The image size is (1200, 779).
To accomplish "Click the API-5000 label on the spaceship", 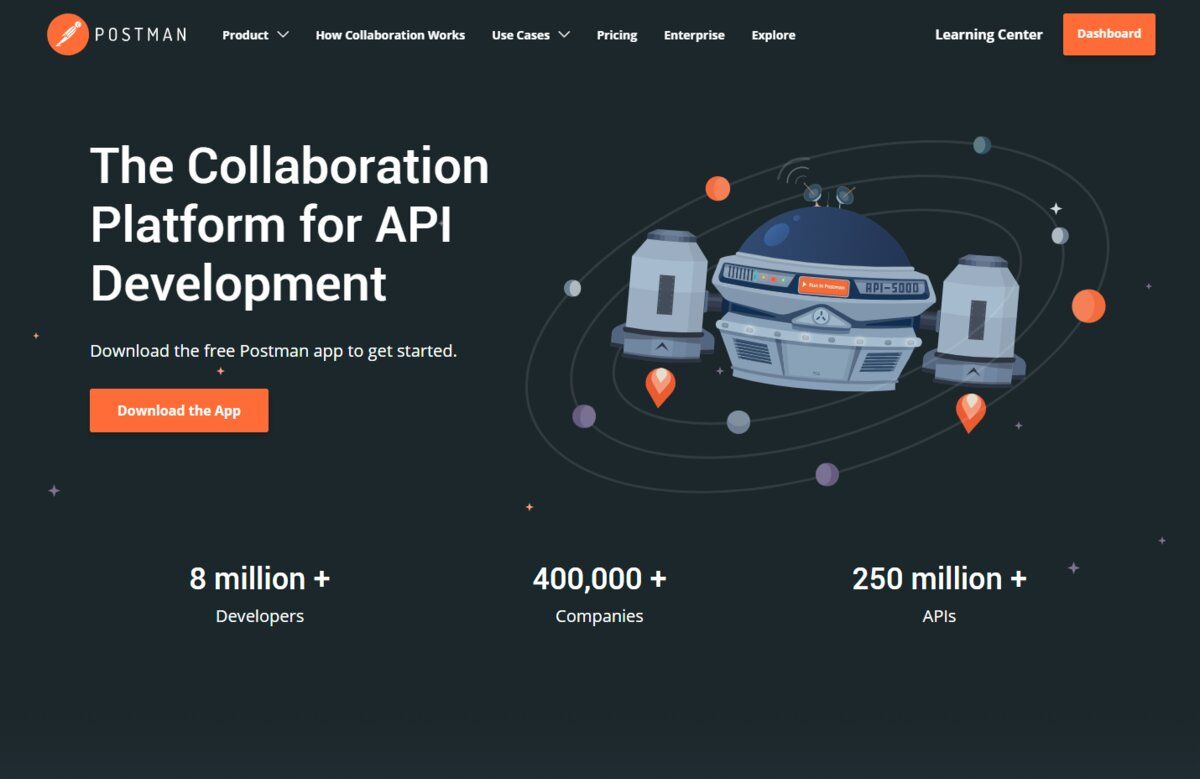I will tap(893, 288).
